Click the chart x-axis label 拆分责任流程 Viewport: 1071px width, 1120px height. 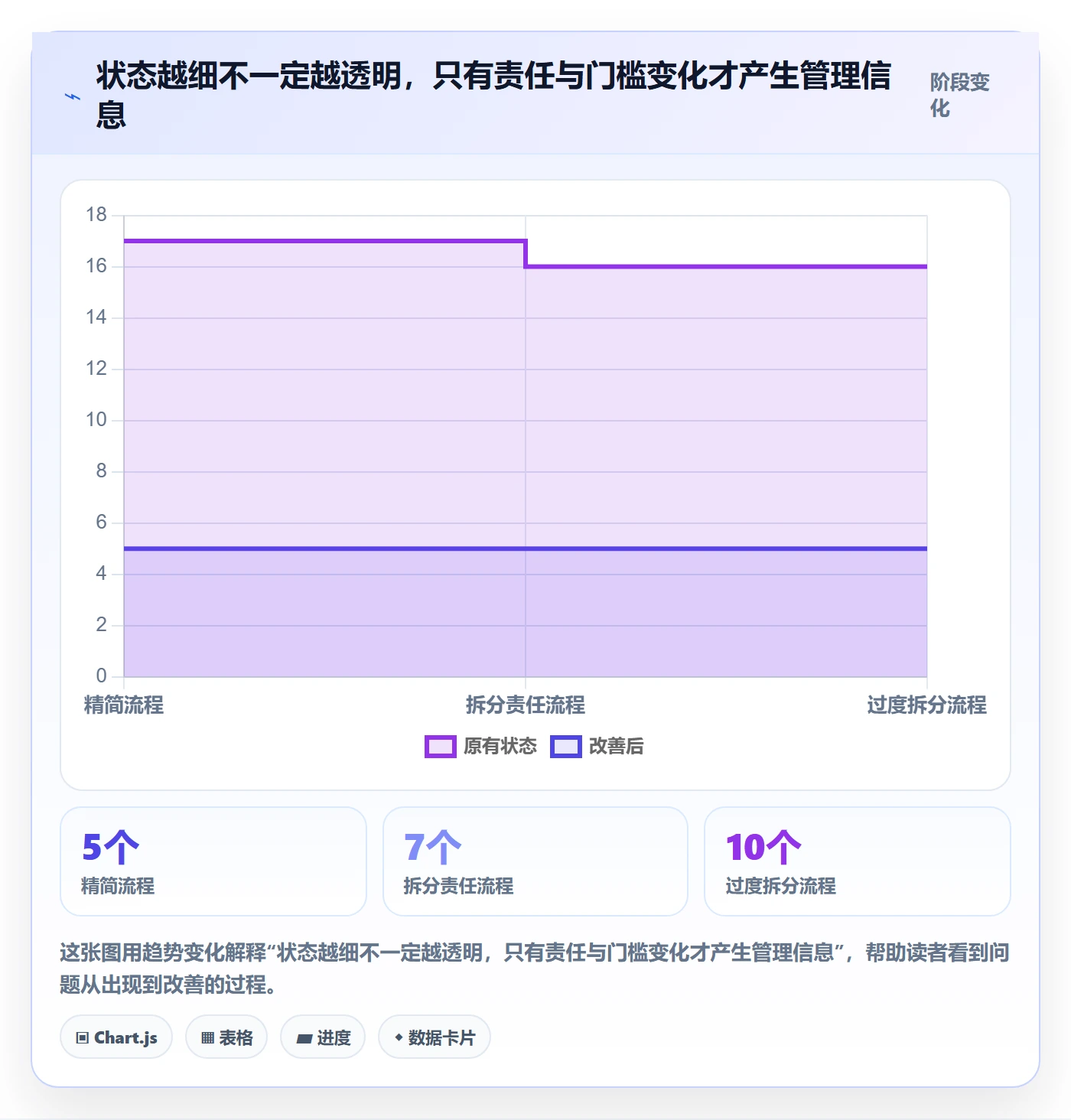tap(526, 705)
